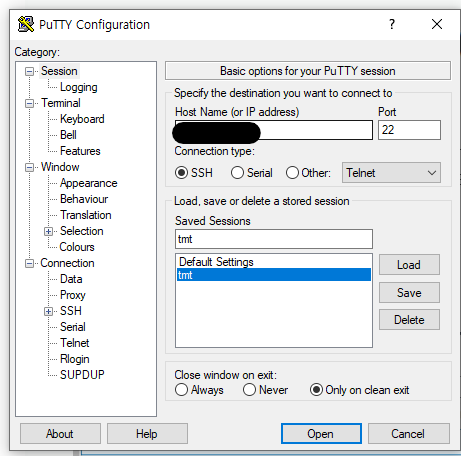The width and height of the screenshot is (461, 456).
Task: Select the Serial connection type radio
Action: 237,173
